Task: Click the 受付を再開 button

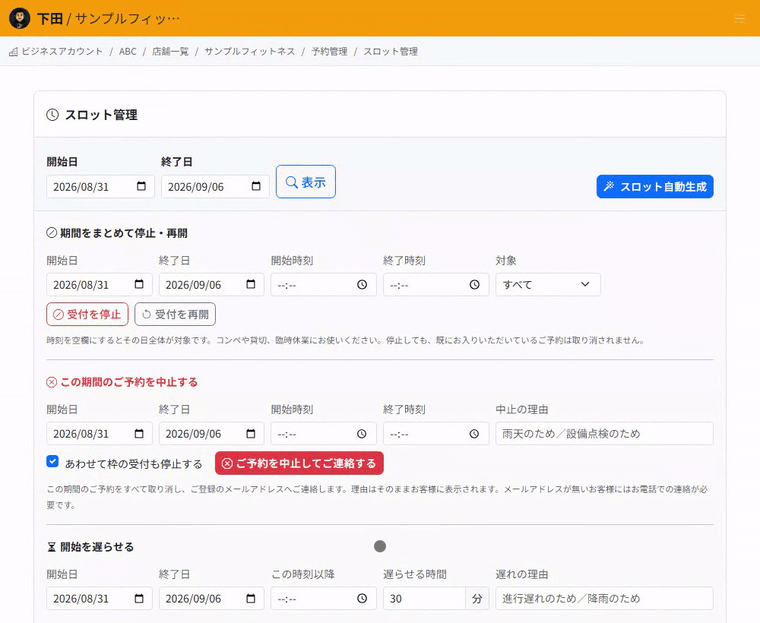Action: tap(175, 314)
